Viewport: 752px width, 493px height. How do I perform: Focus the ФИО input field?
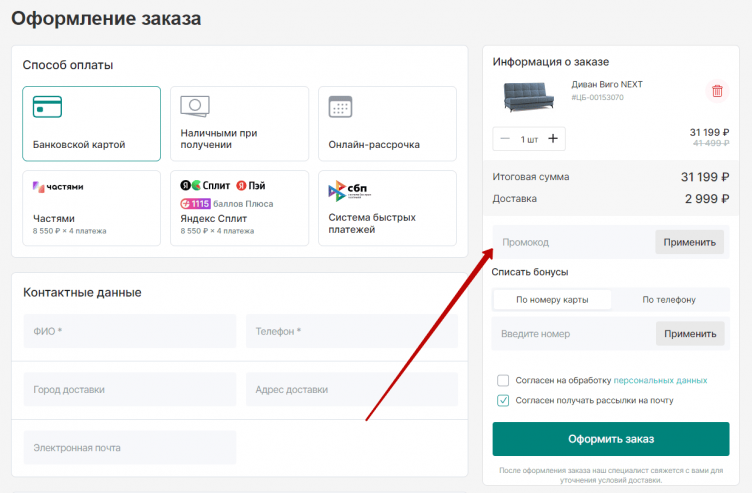point(130,331)
